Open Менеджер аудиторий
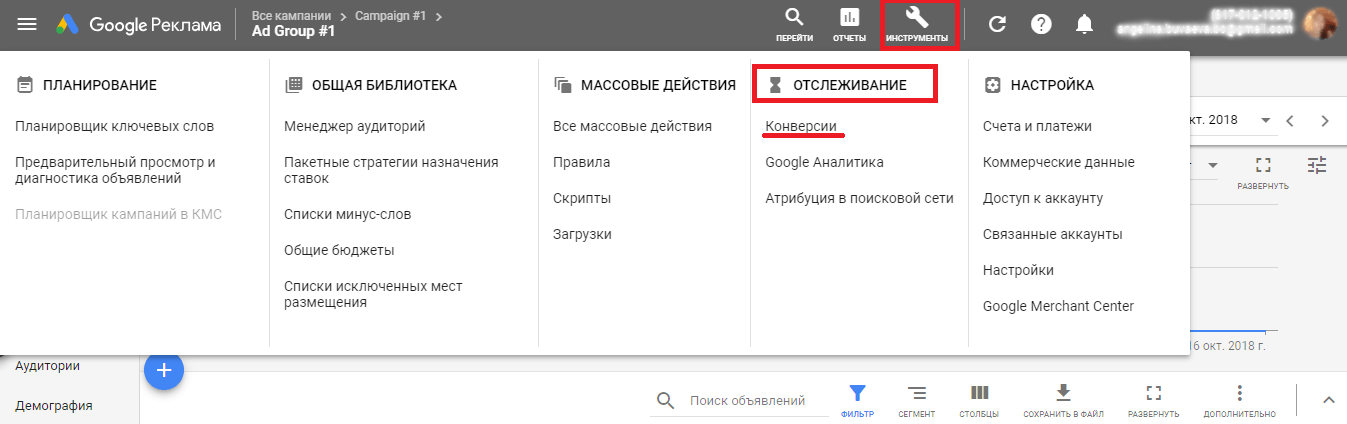Image resolution: width=1347 pixels, height=424 pixels. pyautogui.click(x=355, y=126)
